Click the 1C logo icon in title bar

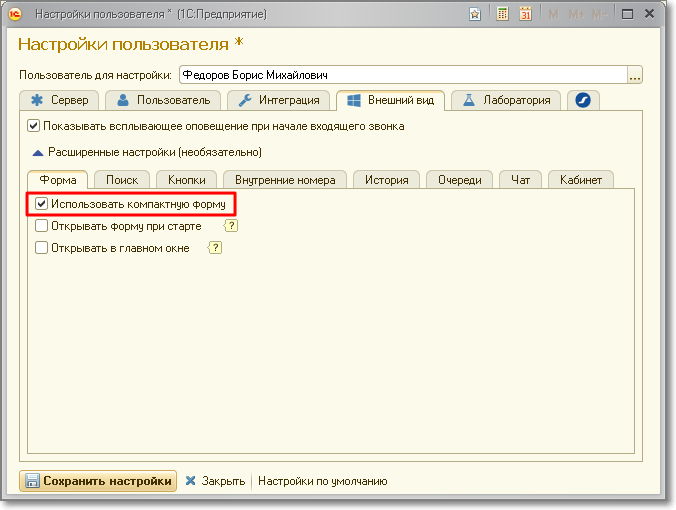(15, 14)
